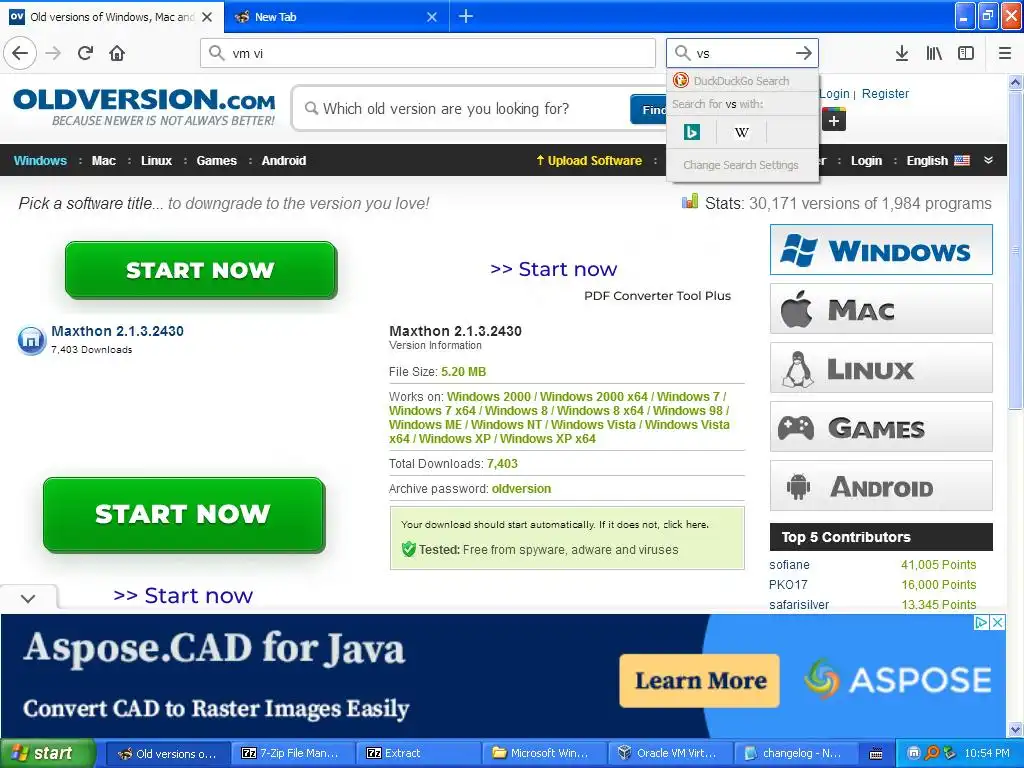Image resolution: width=1024 pixels, height=768 pixels.
Task: Toggle the sidebar icon in toolbar
Action: 966,53
